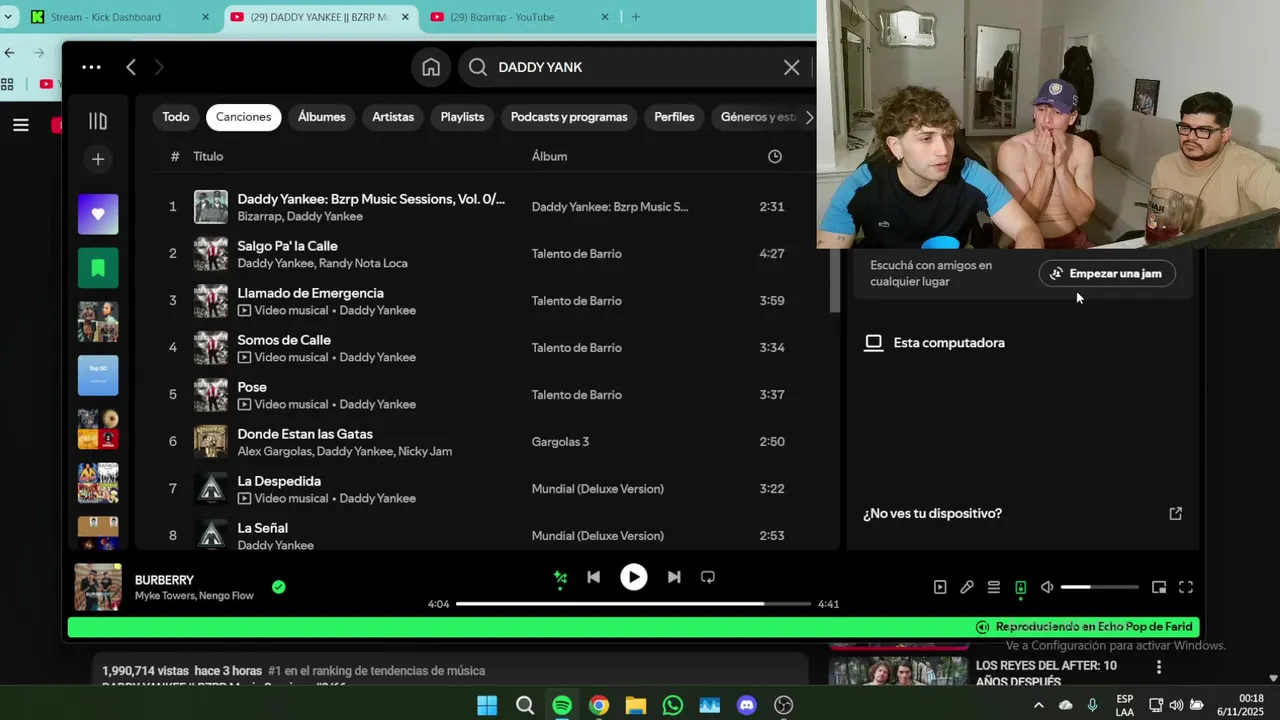Create a playlist with the plus icon
The width and height of the screenshot is (1280, 720).
98,159
